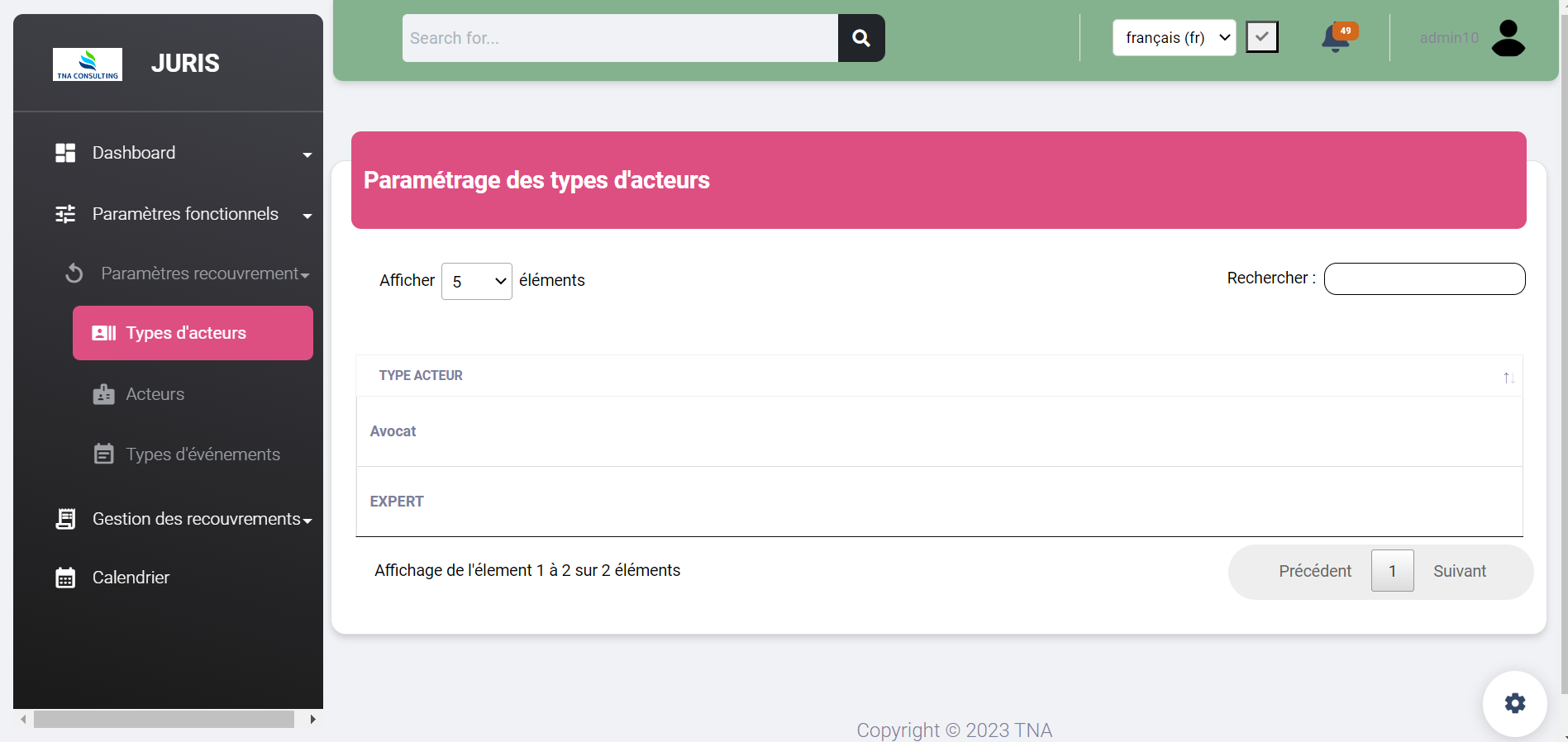
Task: Open the Types d'événements menu item
Action: coord(203,454)
